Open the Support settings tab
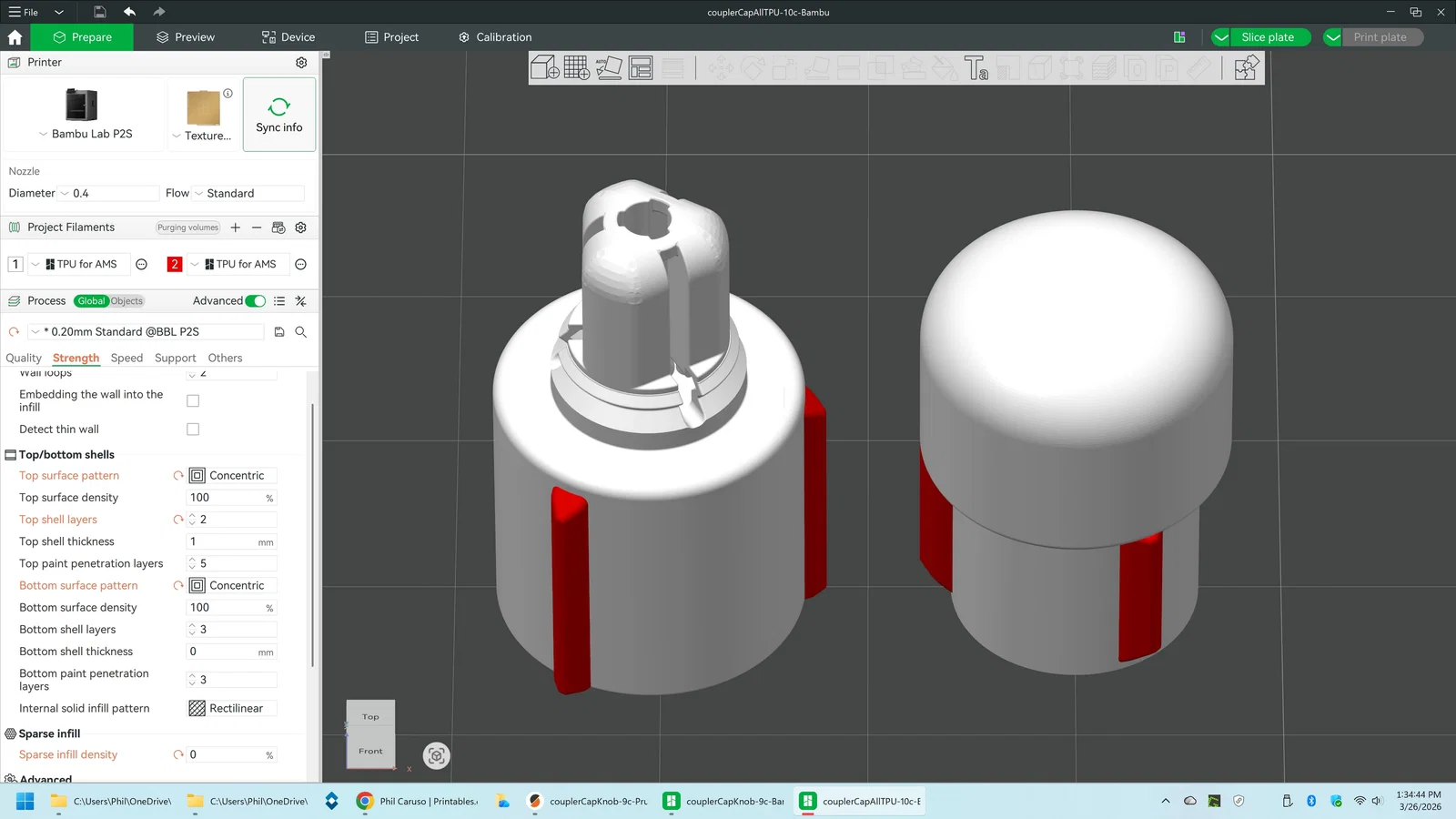The image size is (1456, 819). point(175,359)
